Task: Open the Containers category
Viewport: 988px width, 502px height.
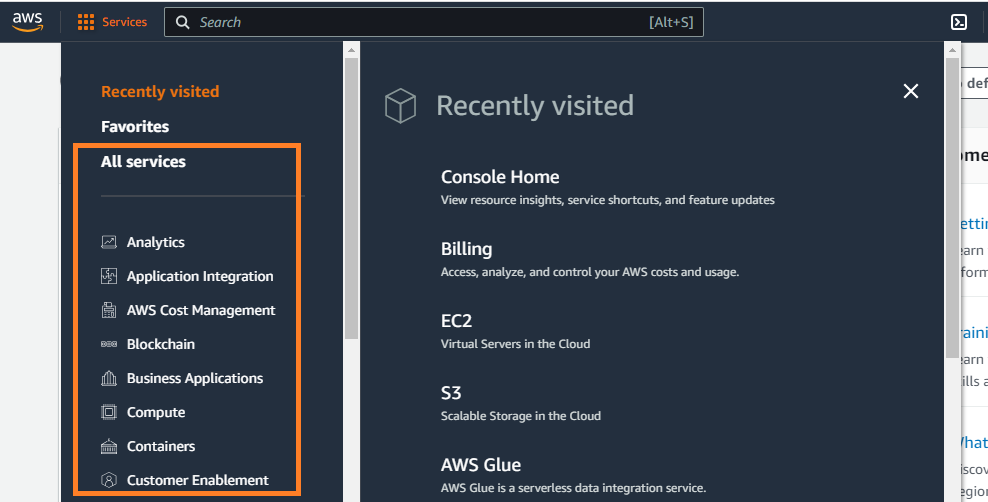Action: tap(161, 446)
